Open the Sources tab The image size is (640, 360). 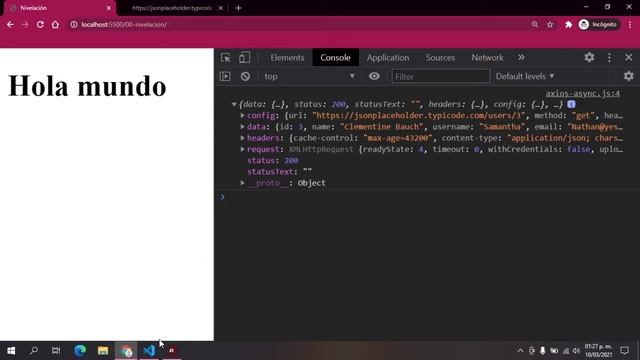pyautogui.click(x=440, y=58)
